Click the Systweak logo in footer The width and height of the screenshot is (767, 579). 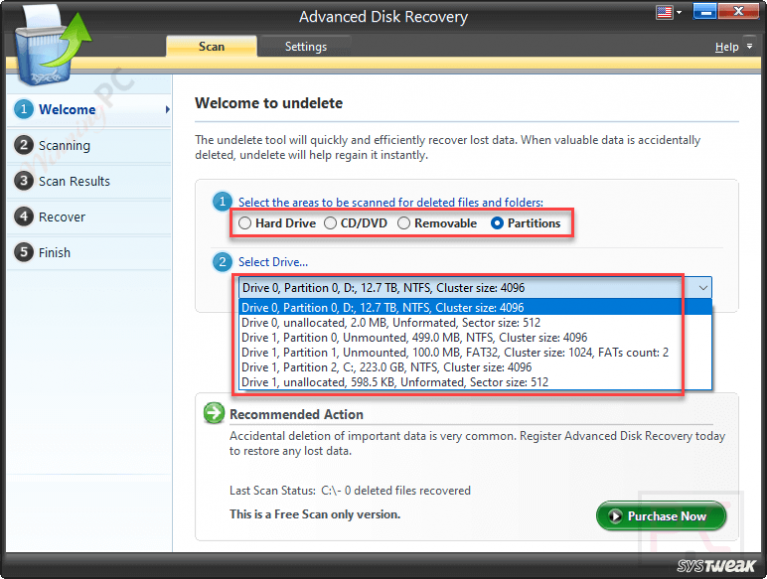pos(716,566)
